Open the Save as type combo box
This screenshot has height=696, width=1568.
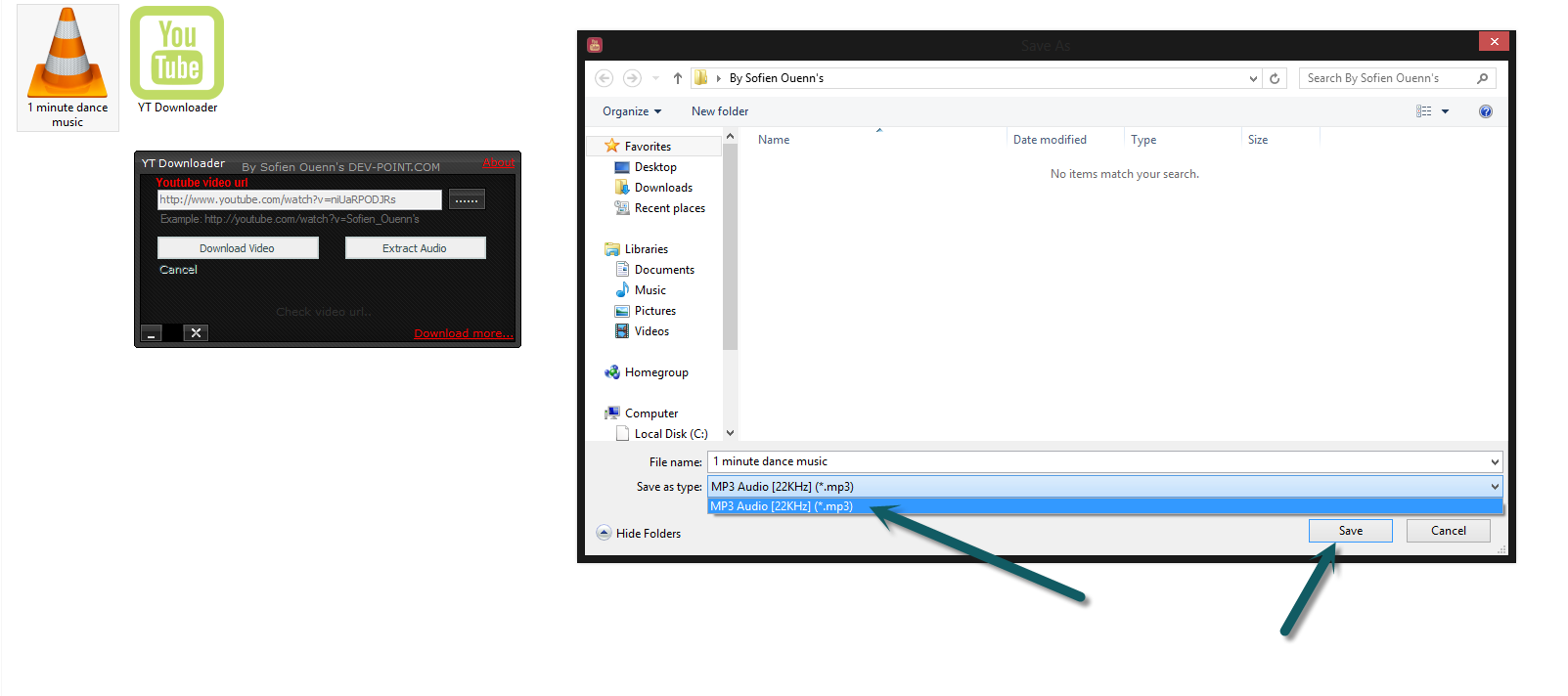(1104, 487)
